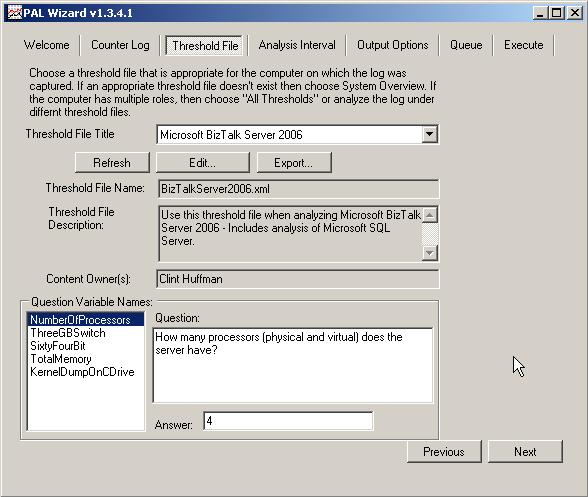Select SixtyFourBit in the variable list
The width and height of the screenshot is (588, 497).
click(86, 346)
